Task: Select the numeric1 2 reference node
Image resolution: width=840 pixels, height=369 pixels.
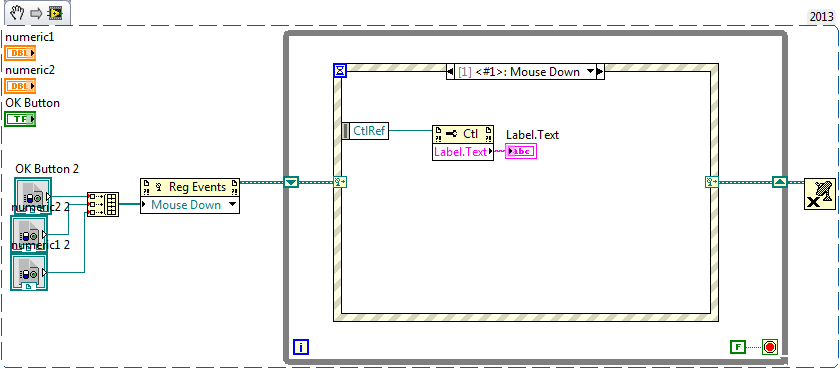Action: (29, 272)
